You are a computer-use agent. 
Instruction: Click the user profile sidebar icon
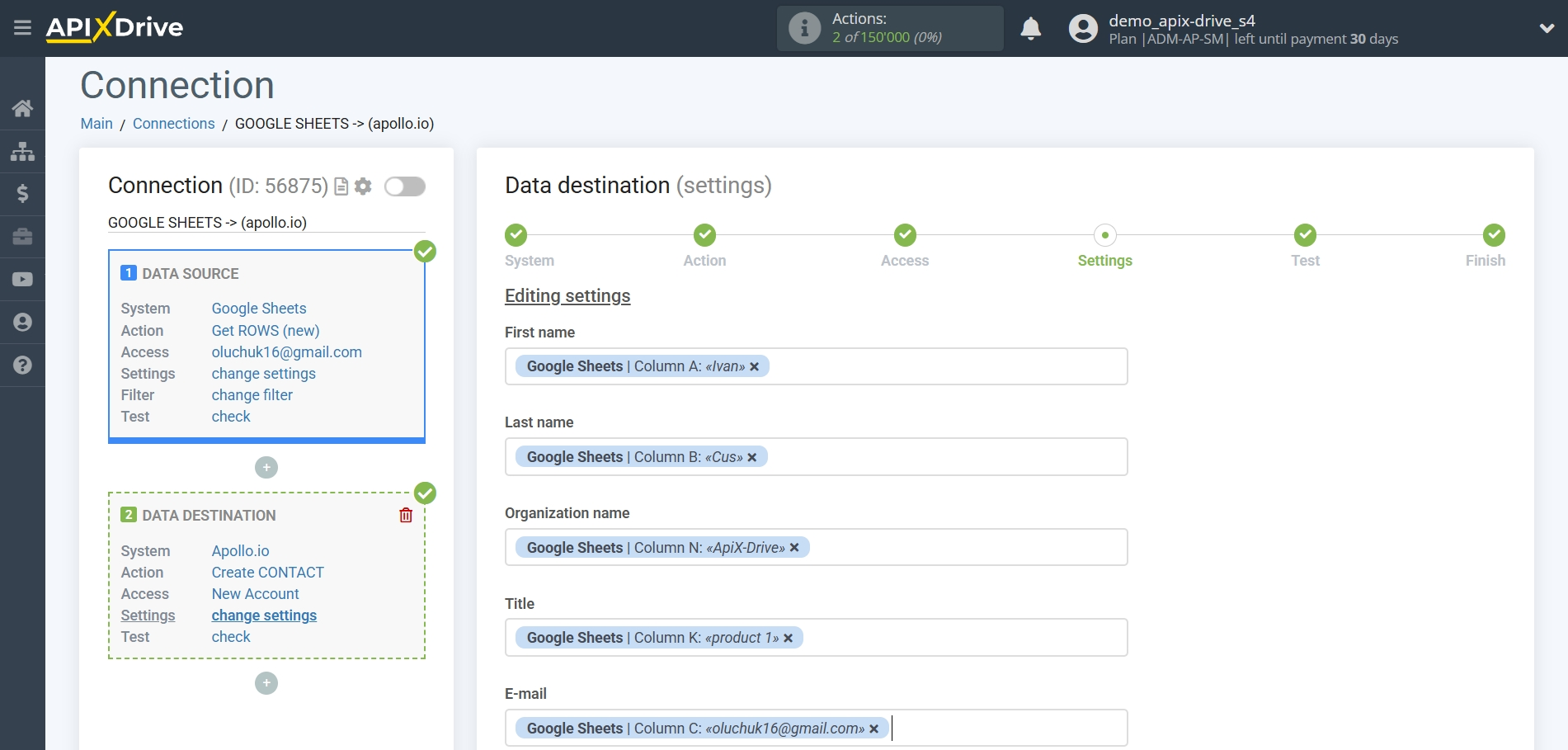22,322
